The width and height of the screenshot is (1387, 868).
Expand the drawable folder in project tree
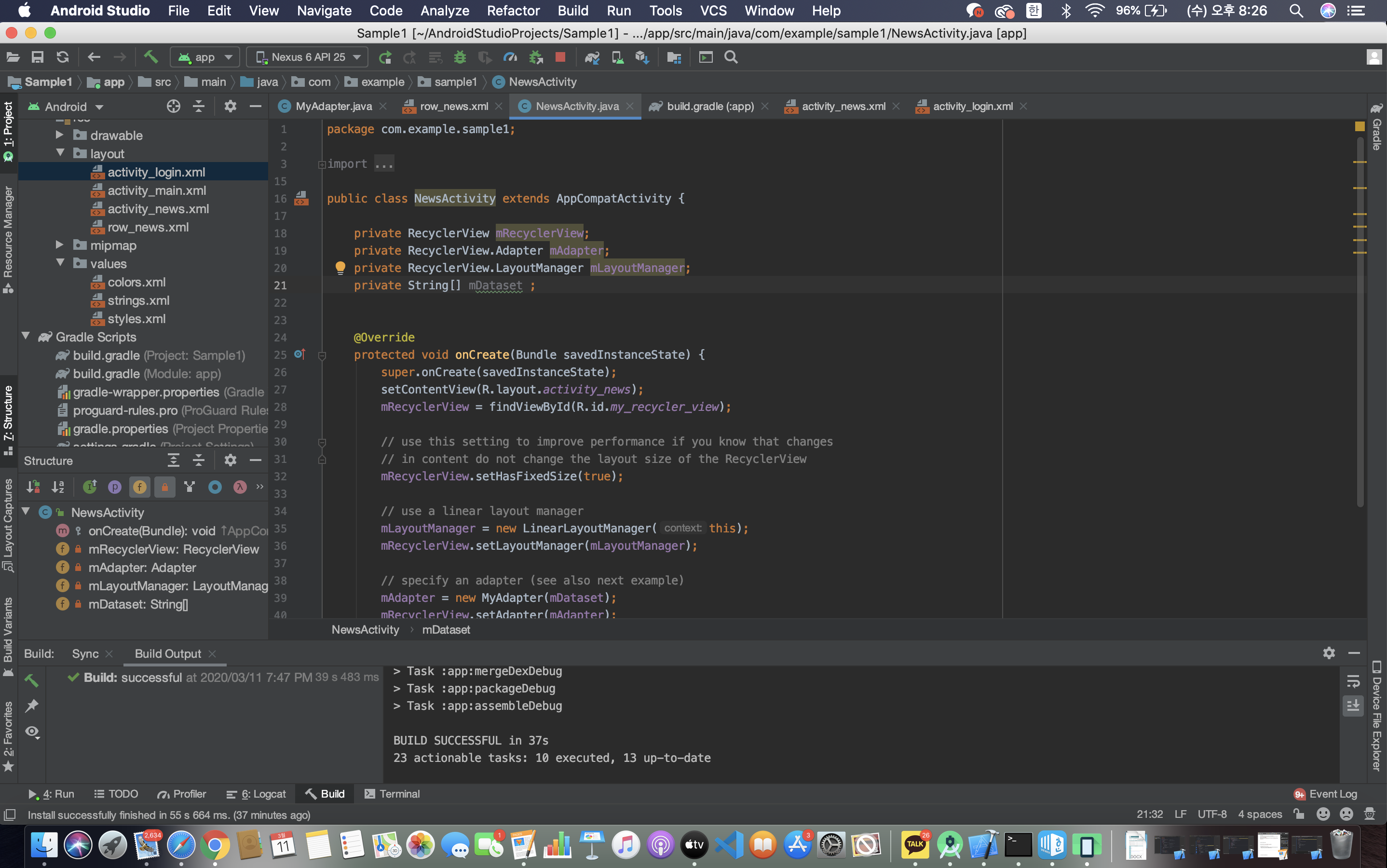click(60, 135)
